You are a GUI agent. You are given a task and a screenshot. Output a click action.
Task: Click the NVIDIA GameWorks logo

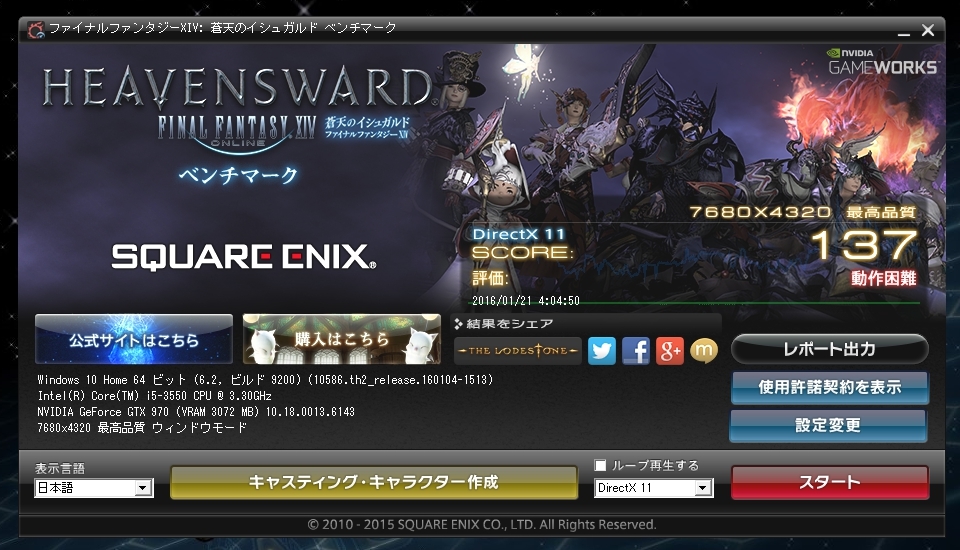(x=882, y=61)
